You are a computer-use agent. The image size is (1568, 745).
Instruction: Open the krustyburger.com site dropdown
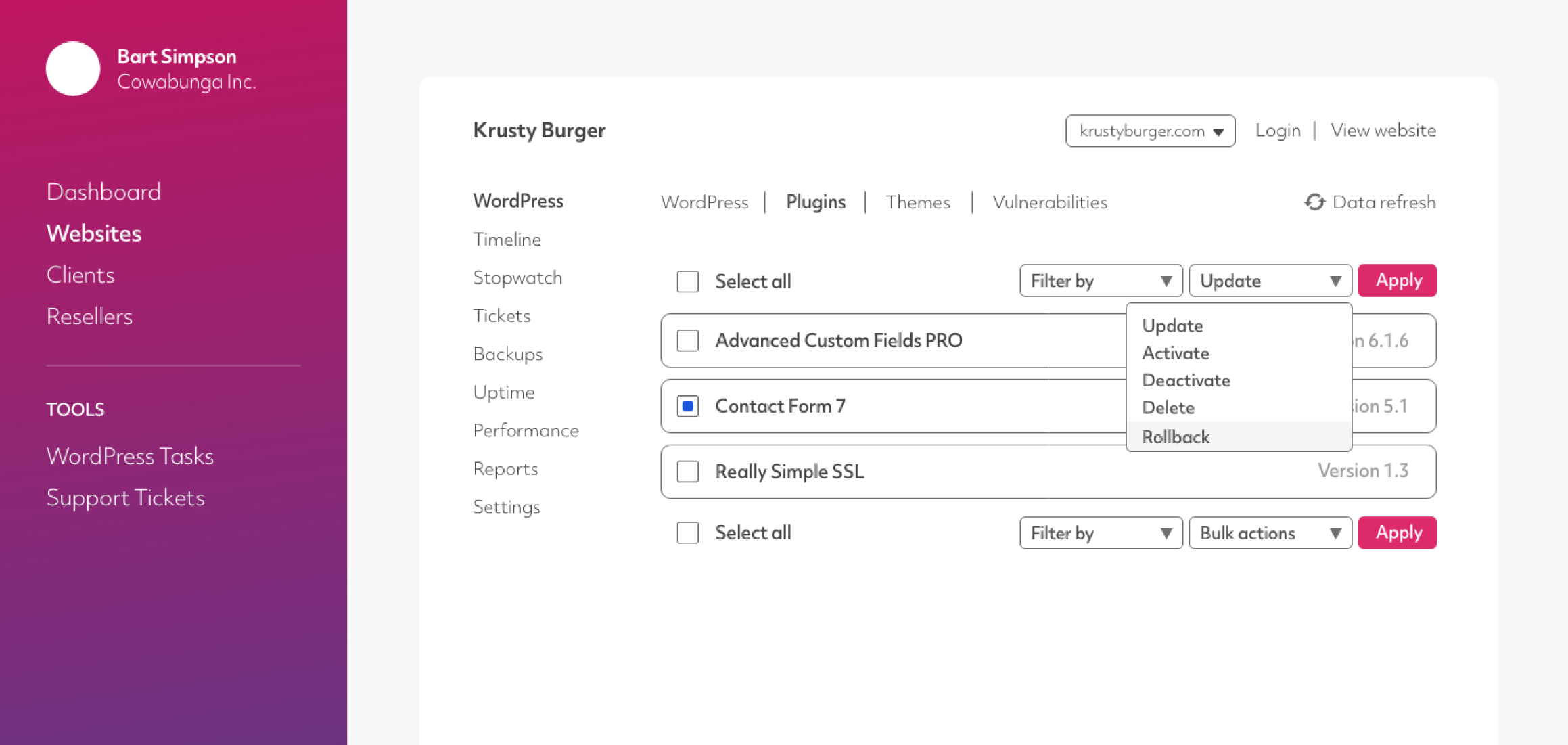tap(1150, 131)
